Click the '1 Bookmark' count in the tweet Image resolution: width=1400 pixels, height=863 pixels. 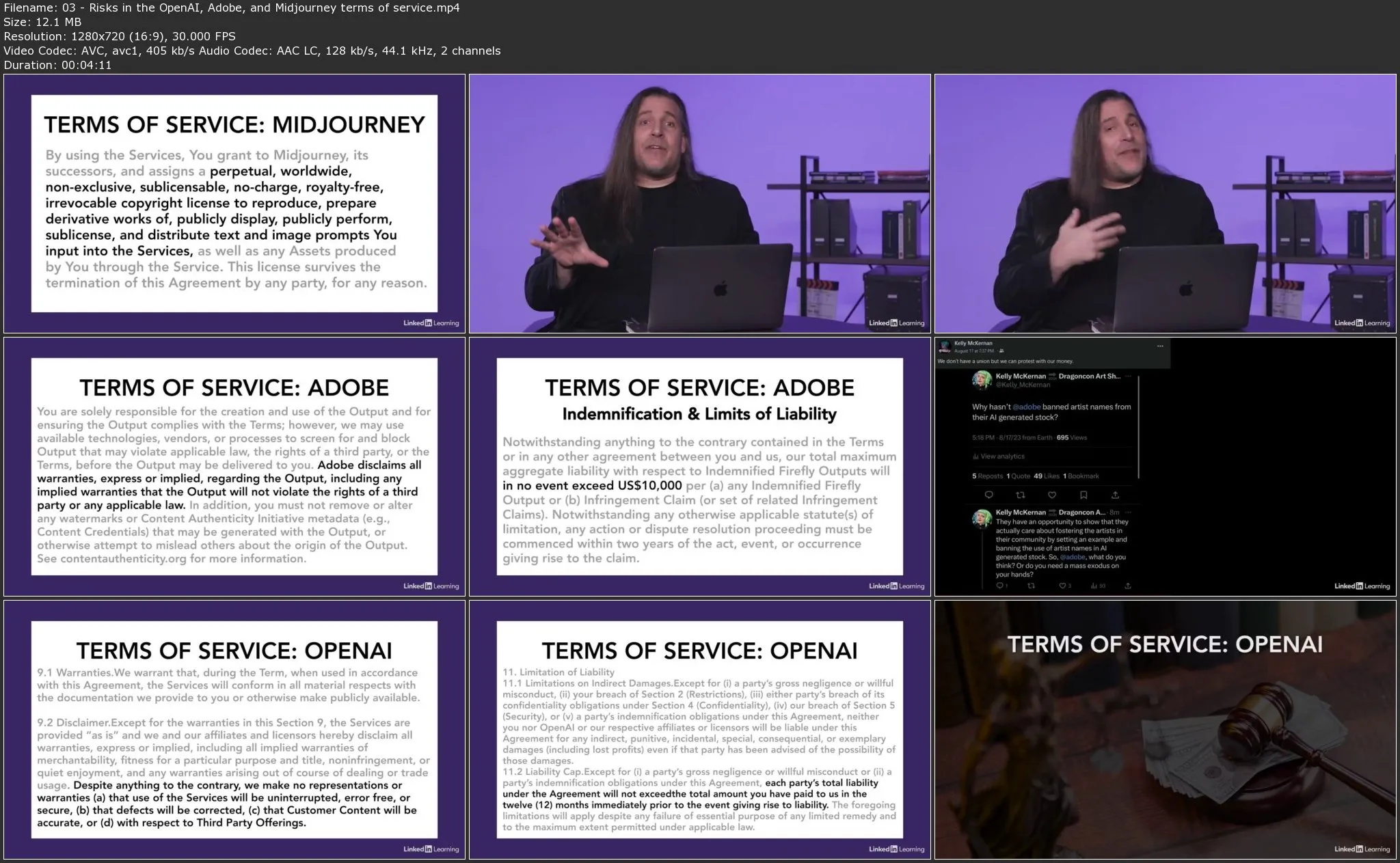click(1081, 476)
